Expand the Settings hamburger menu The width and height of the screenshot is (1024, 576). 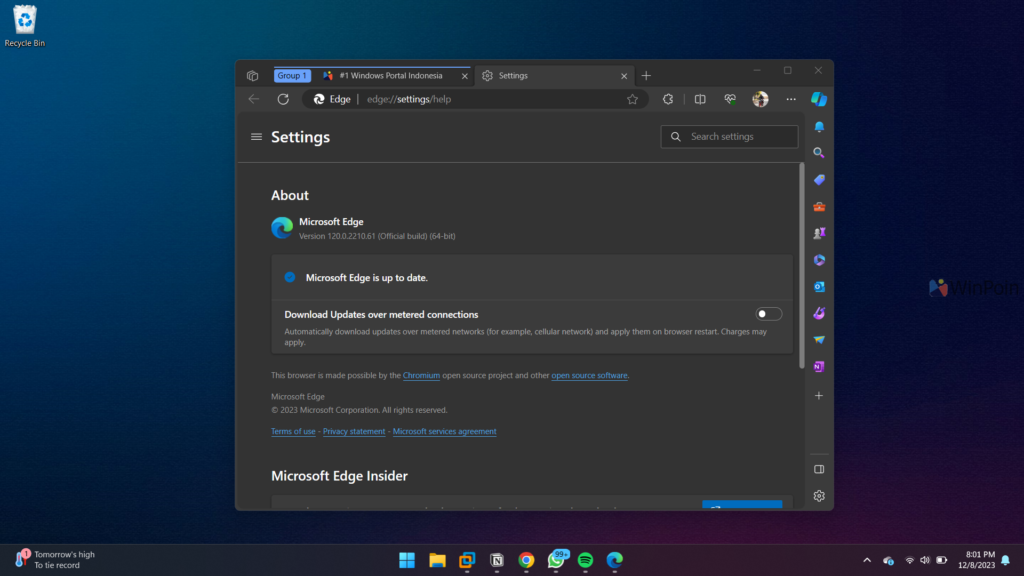click(x=257, y=137)
